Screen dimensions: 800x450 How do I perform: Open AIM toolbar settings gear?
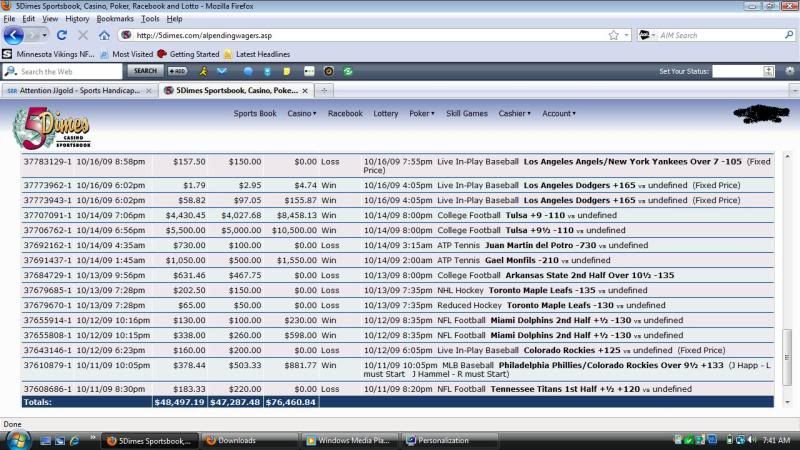(790, 71)
